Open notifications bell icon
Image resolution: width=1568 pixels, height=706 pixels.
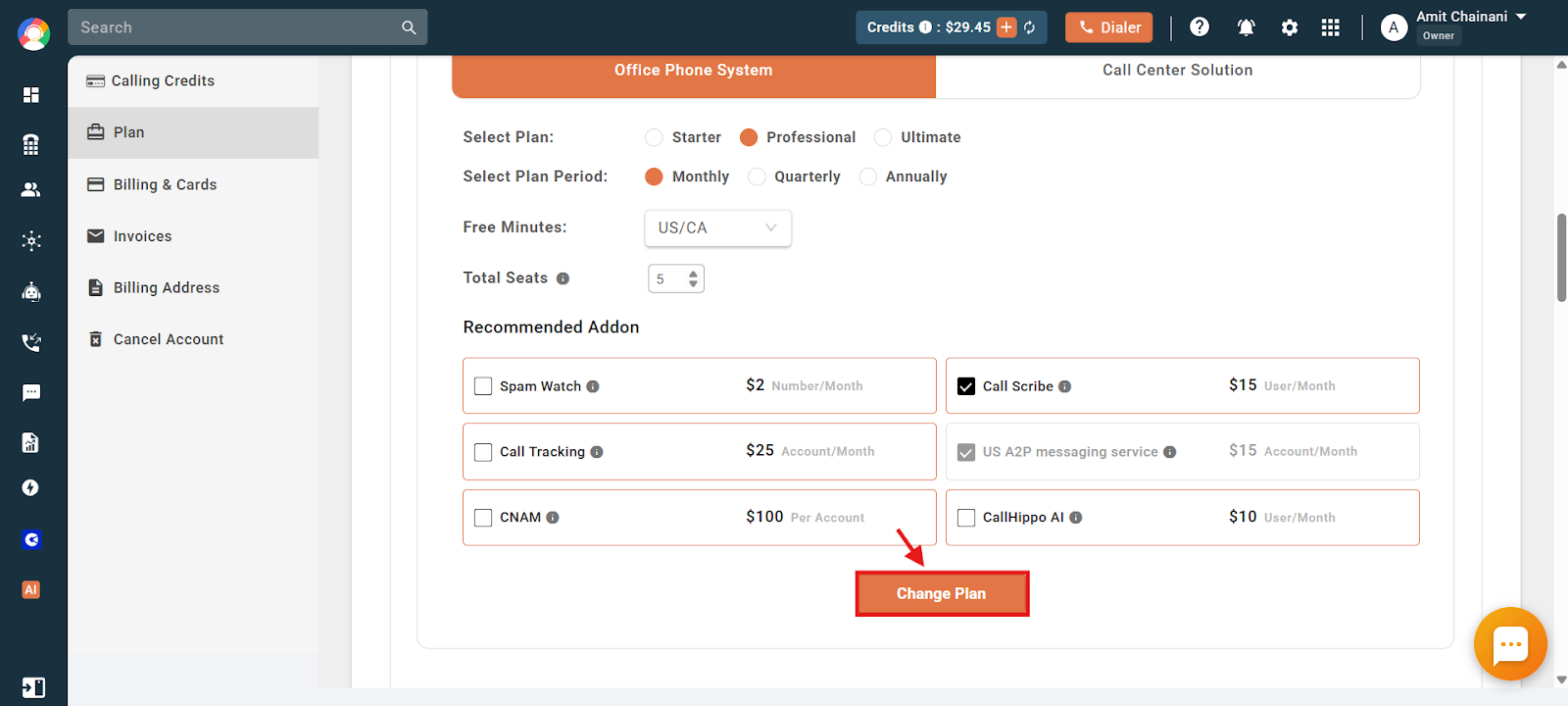click(1246, 27)
